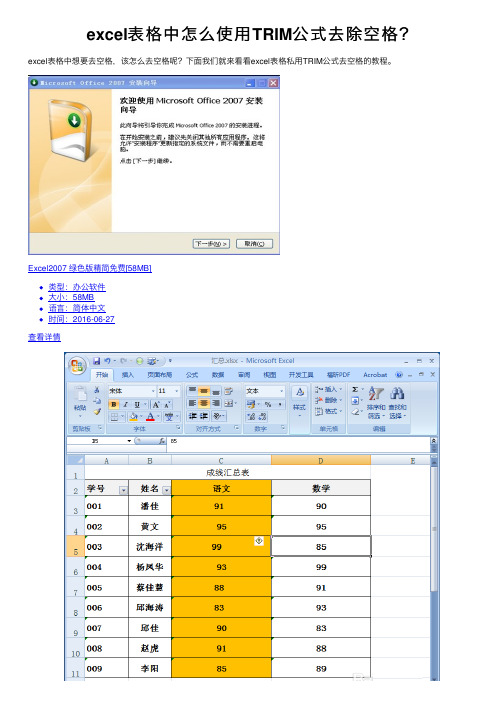
Task: Click the 类型：办公软件 link
Action: point(77,287)
